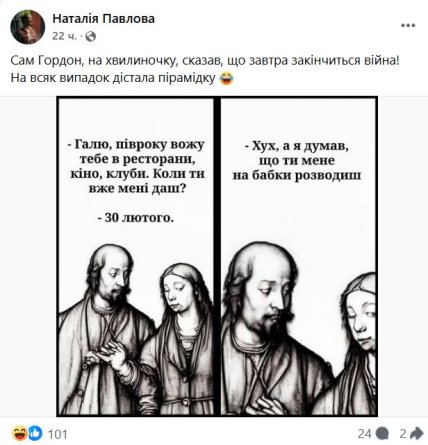
Task: View the 101 reactions count list
Action: (x=58, y=434)
